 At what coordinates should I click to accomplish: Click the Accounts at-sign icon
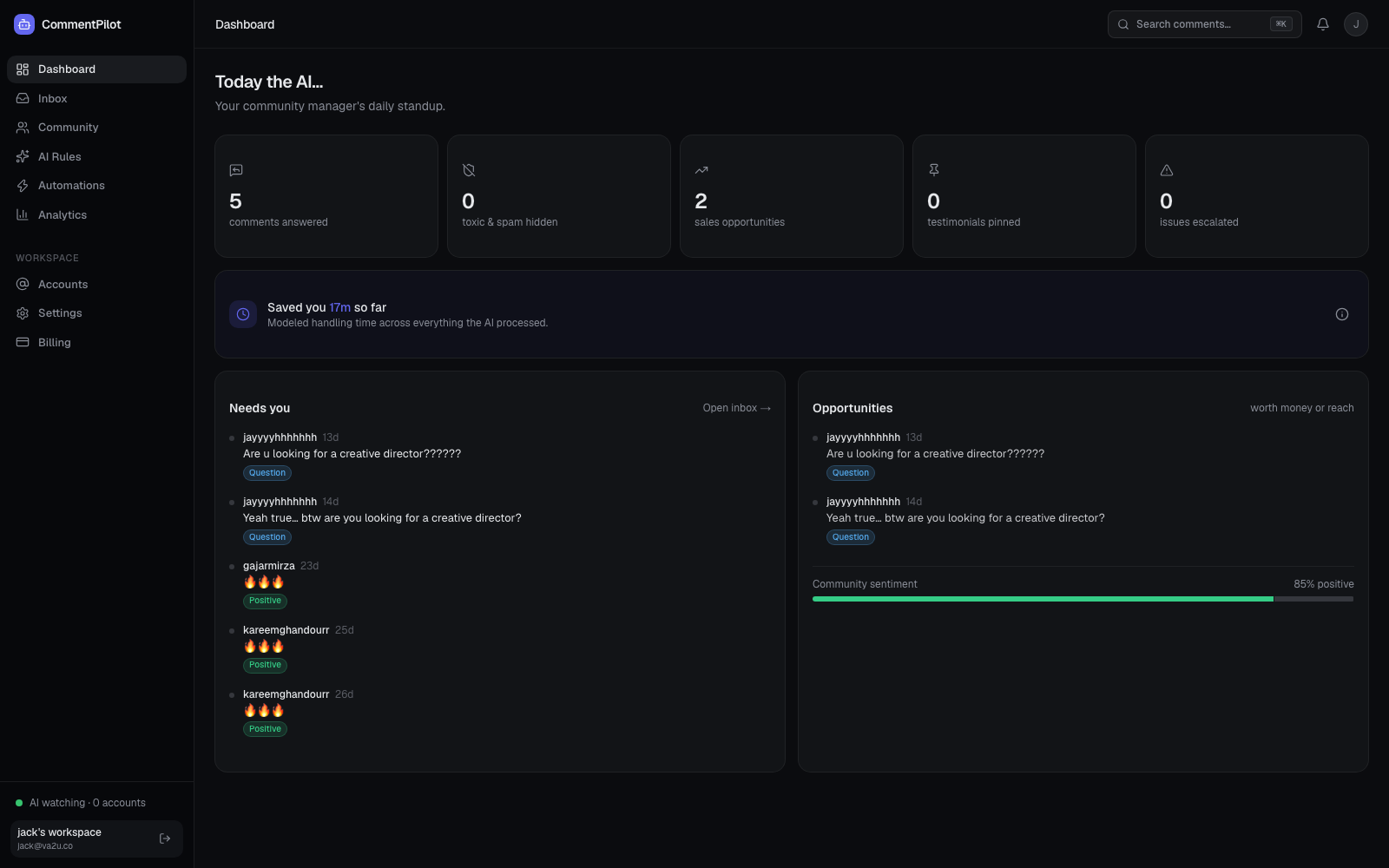(23, 284)
